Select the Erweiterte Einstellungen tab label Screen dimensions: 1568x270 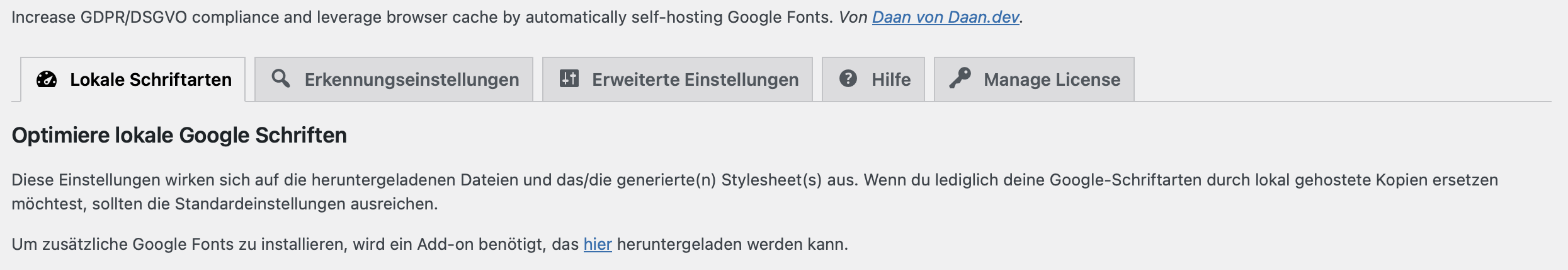click(695, 79)
